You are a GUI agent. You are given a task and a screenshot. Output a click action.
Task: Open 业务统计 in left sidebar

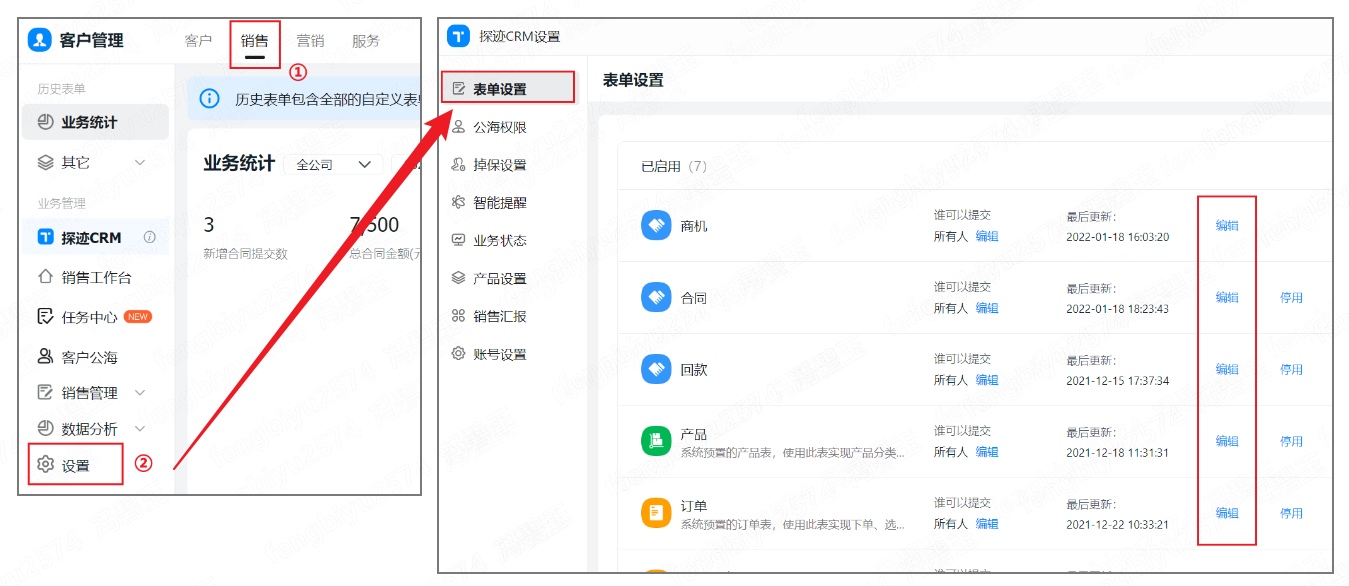(x=96, y=122)
